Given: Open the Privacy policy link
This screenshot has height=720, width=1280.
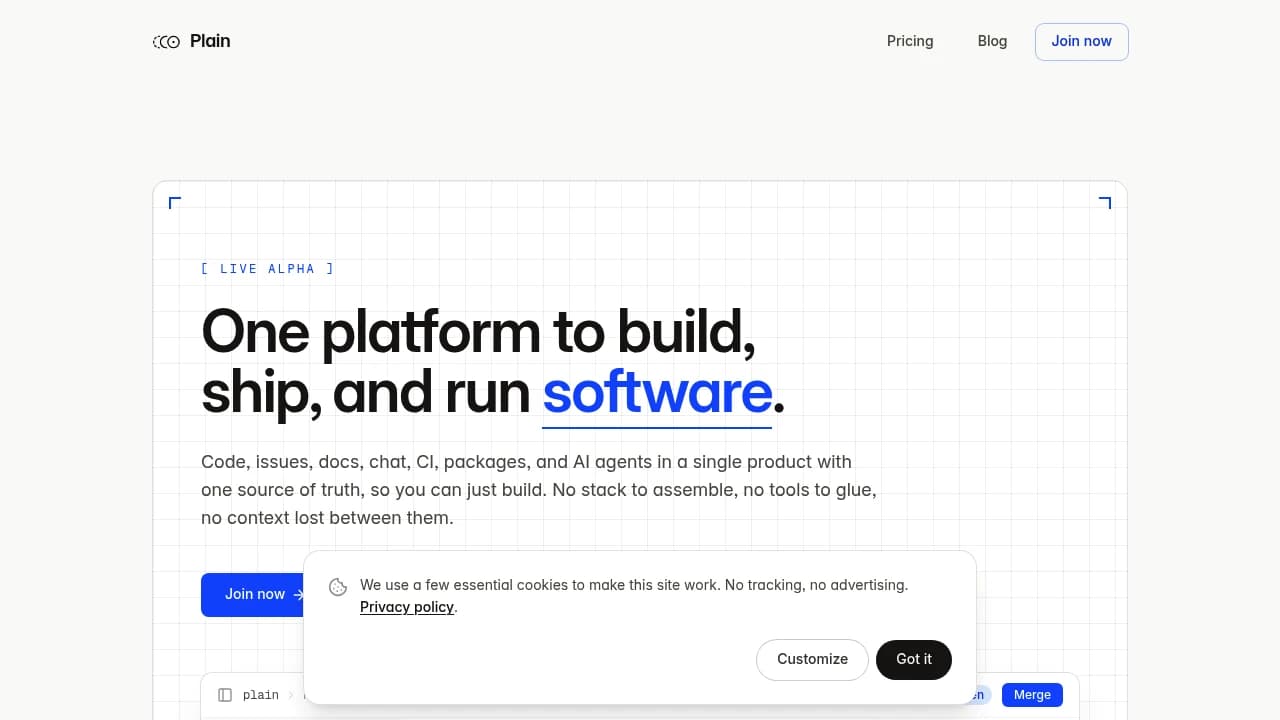Looking at the screenshot, I should [407, 607].
